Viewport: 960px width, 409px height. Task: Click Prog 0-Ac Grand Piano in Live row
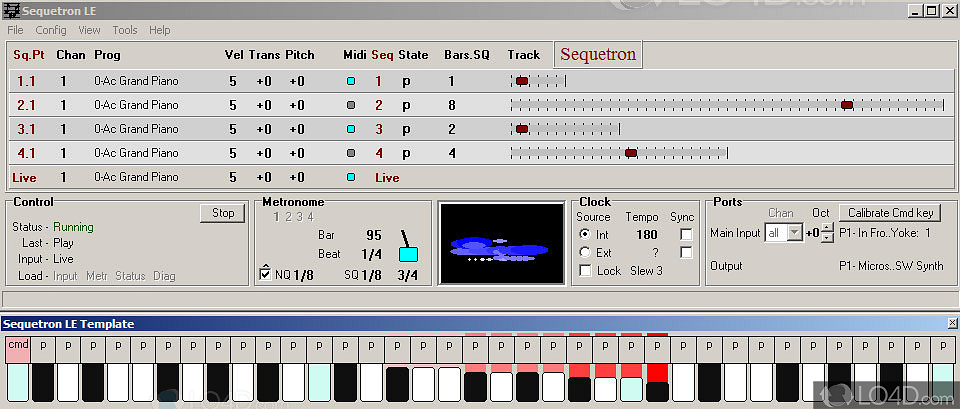137,177
